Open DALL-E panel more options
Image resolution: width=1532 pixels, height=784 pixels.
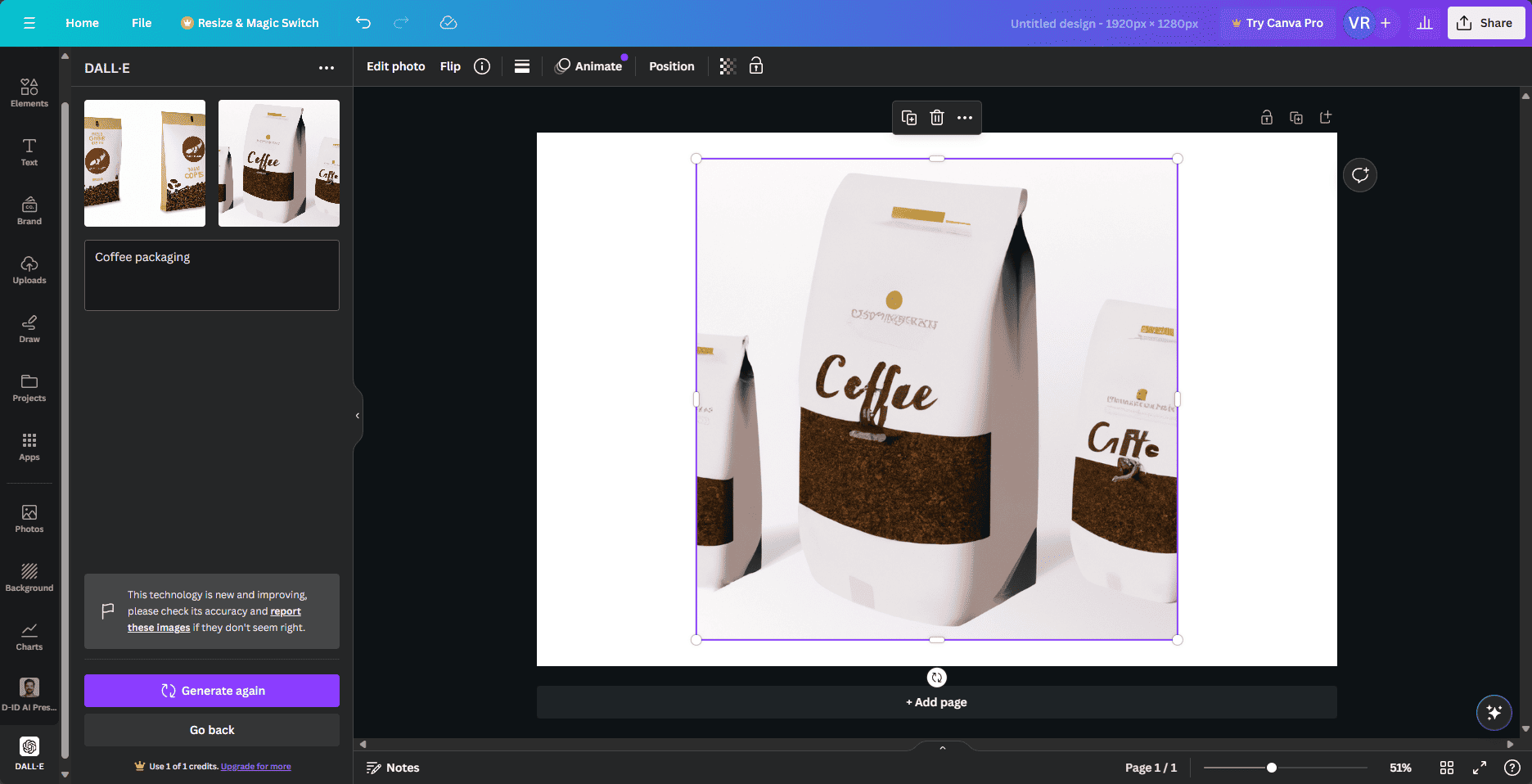(x=327, y=68)
